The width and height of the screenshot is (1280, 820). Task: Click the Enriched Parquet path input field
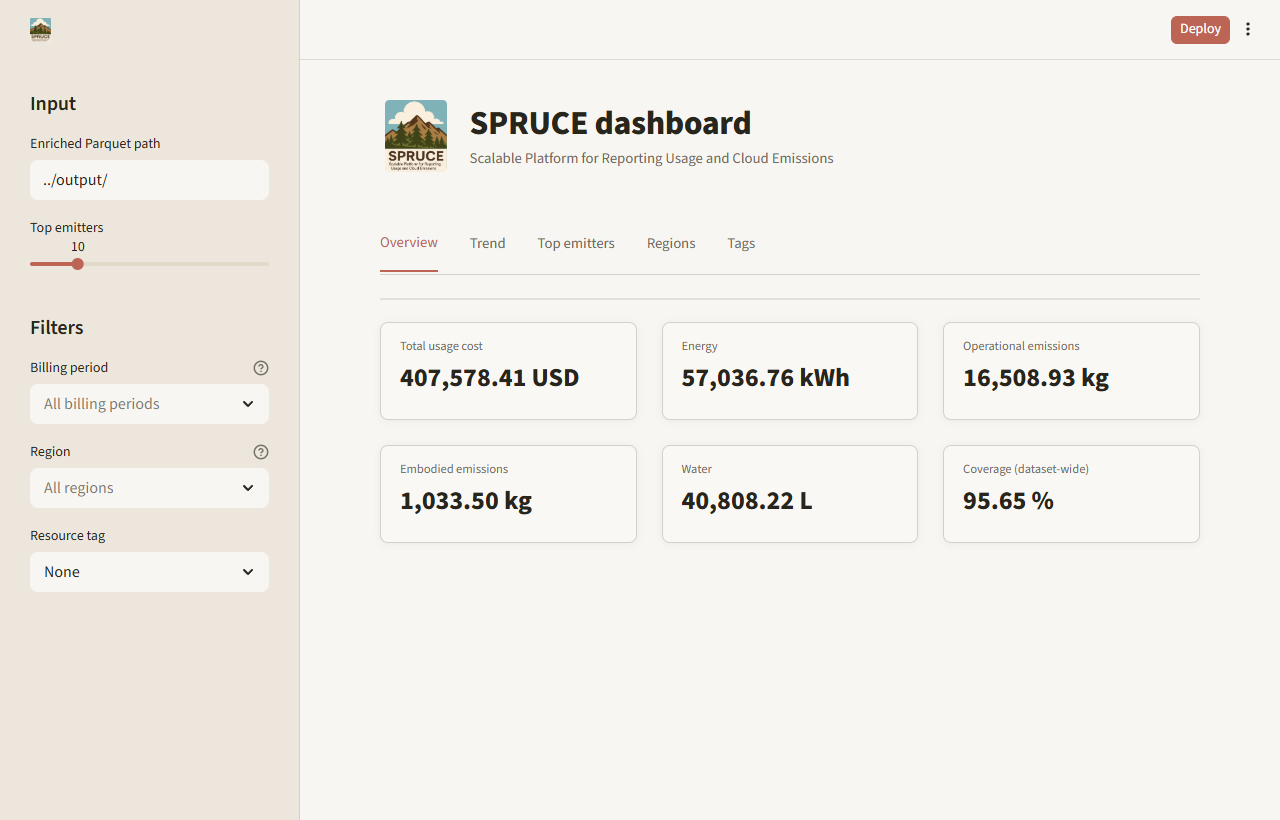[x=149, y=180]
